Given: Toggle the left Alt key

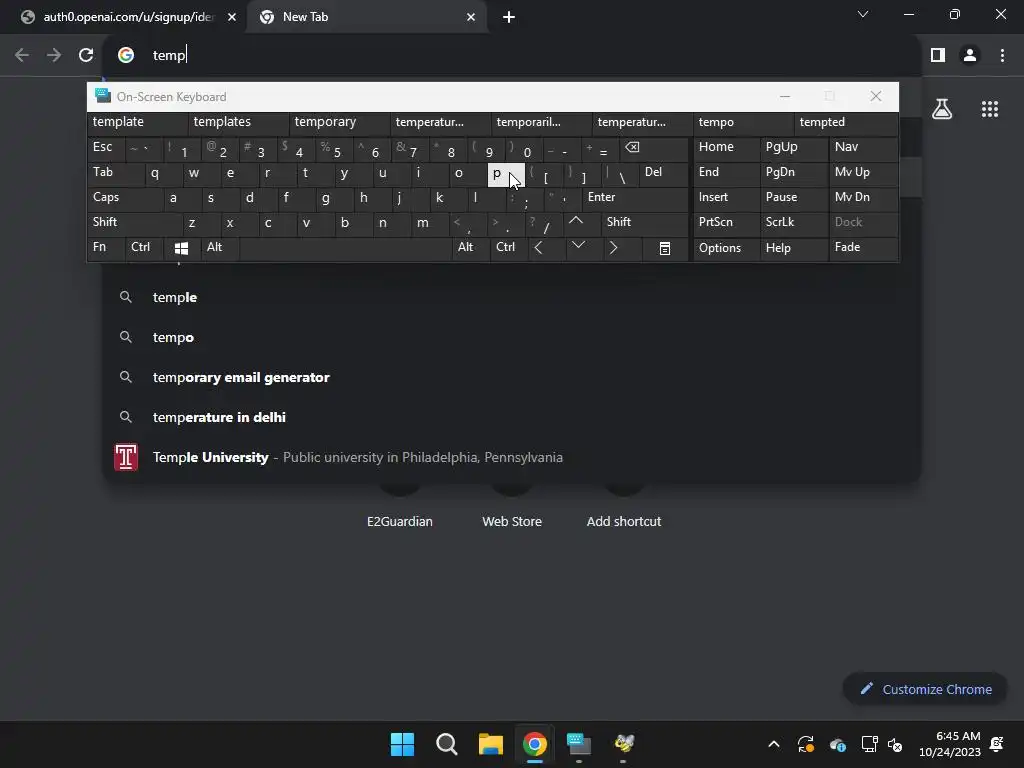Looking at the screenshot, I should 219,248.
